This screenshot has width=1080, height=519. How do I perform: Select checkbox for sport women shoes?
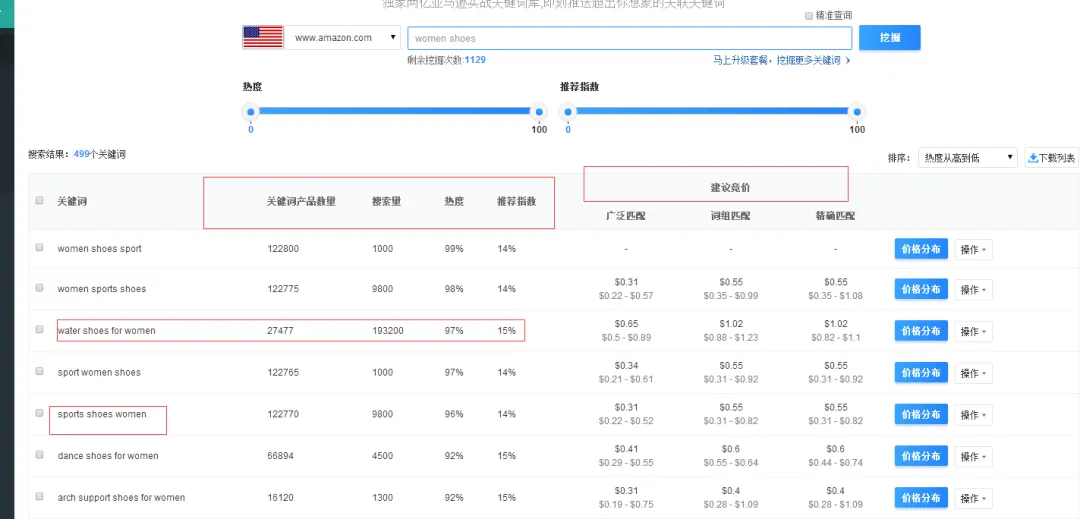click(x=39, y=371)
